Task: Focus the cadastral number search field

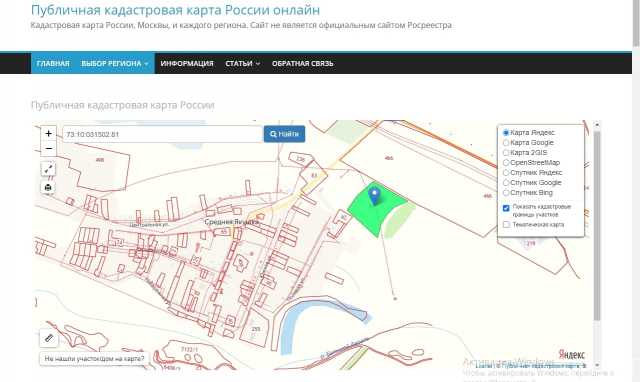Action: (162, 134)
